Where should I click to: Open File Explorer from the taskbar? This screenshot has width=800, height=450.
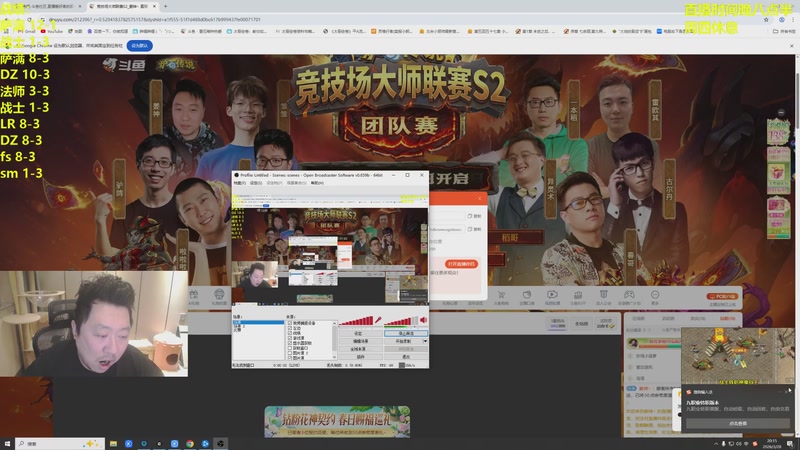113,444
